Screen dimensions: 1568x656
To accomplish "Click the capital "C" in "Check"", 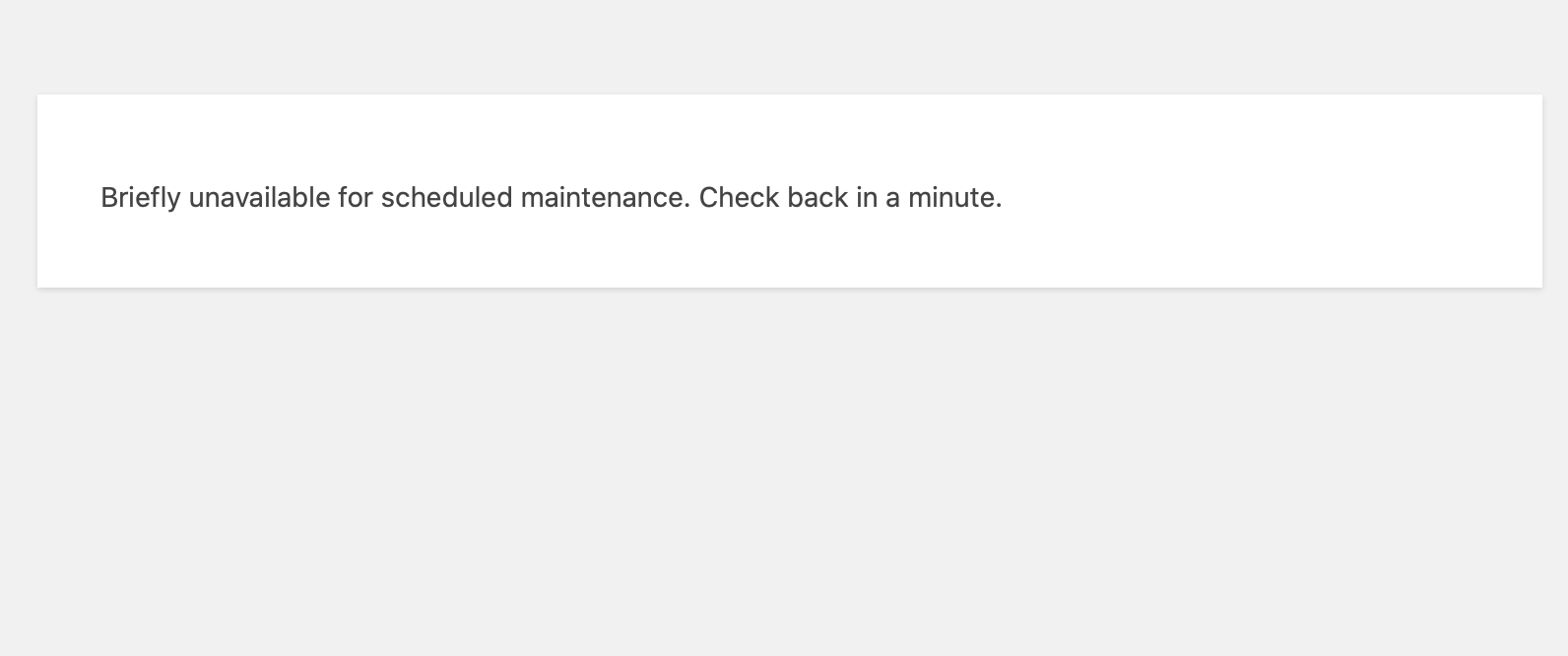I will click(x=708, y=198).
